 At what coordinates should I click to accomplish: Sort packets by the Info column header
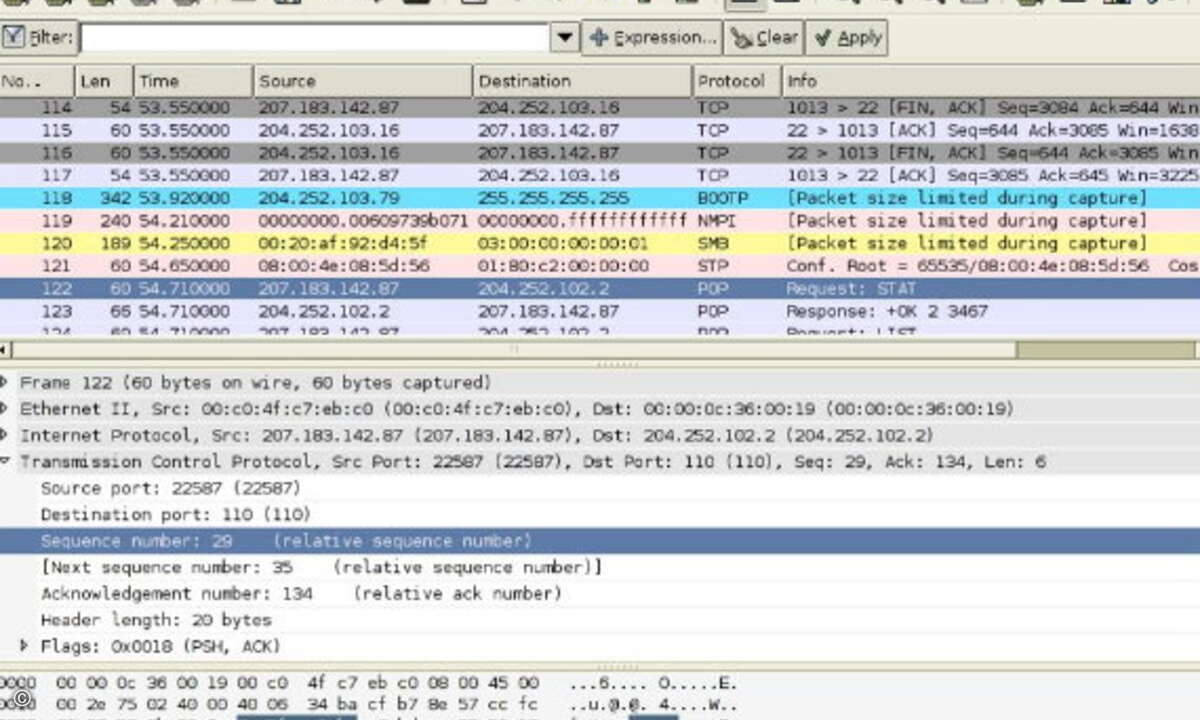(x=990, y=81)
